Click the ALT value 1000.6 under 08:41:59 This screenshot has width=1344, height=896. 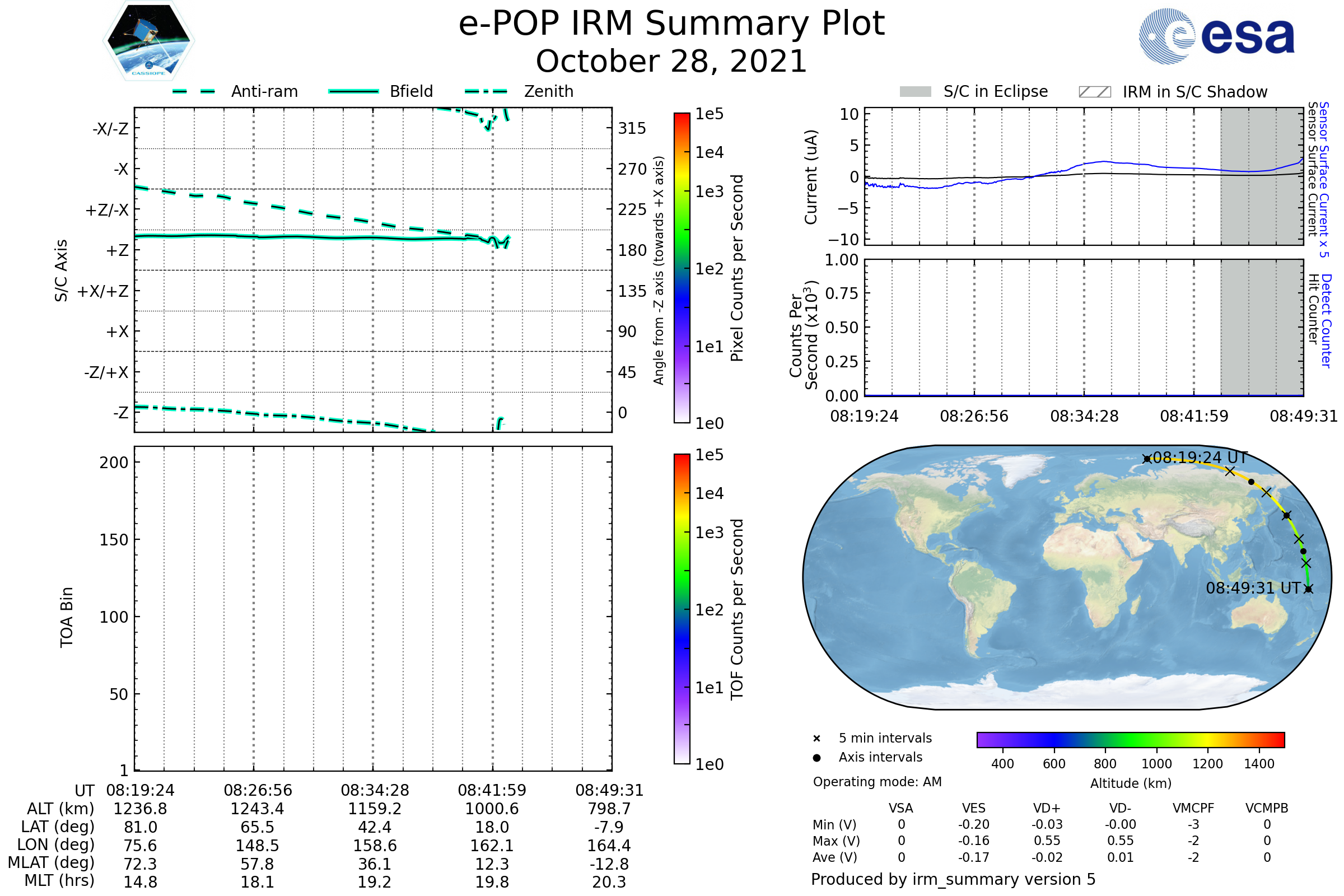point(492,809)
